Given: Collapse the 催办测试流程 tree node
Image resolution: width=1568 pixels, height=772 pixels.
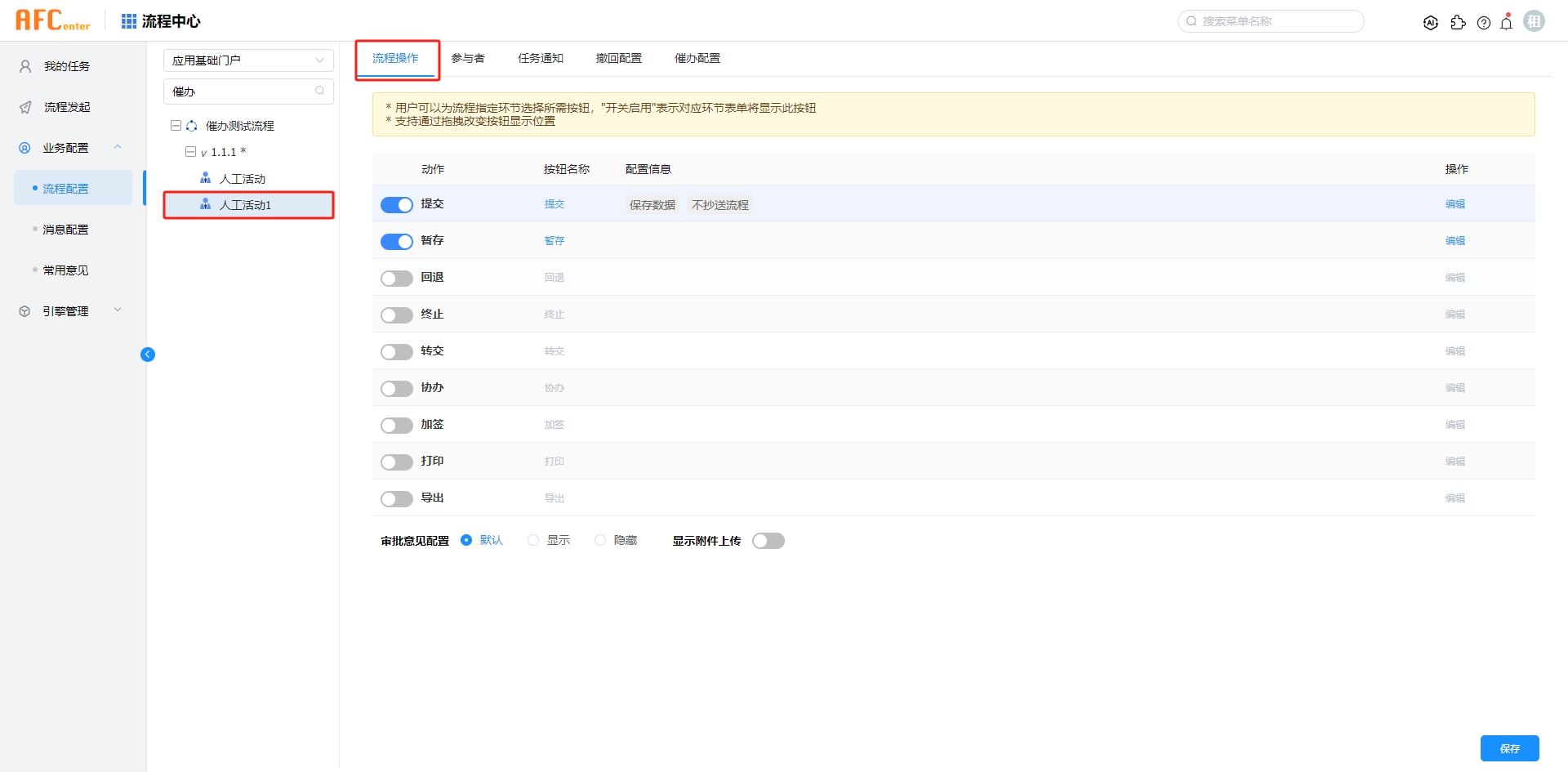Looking at the screenshot, I should click(176, 126).
